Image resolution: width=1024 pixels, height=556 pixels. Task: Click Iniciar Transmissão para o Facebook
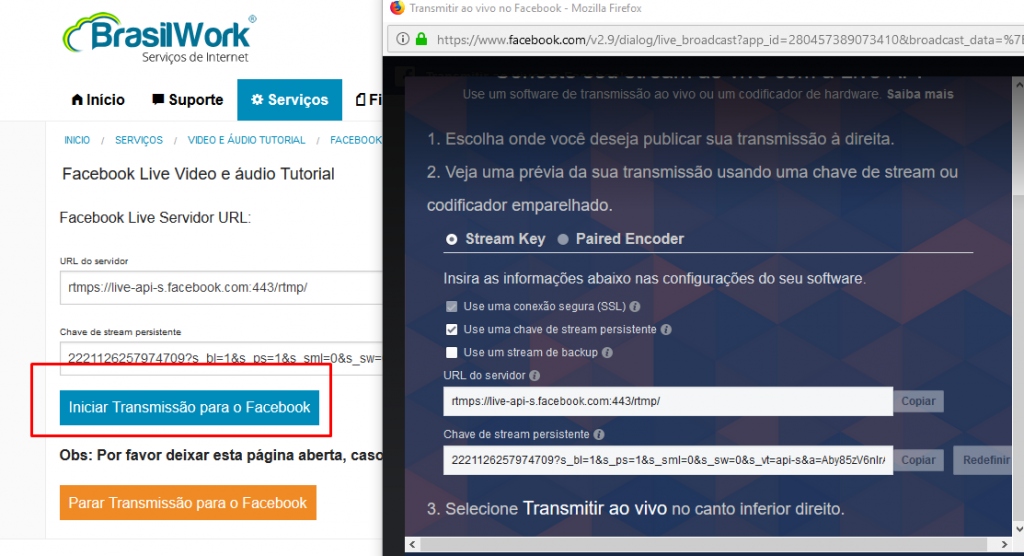pyautogui.click(x=189, y=408)
